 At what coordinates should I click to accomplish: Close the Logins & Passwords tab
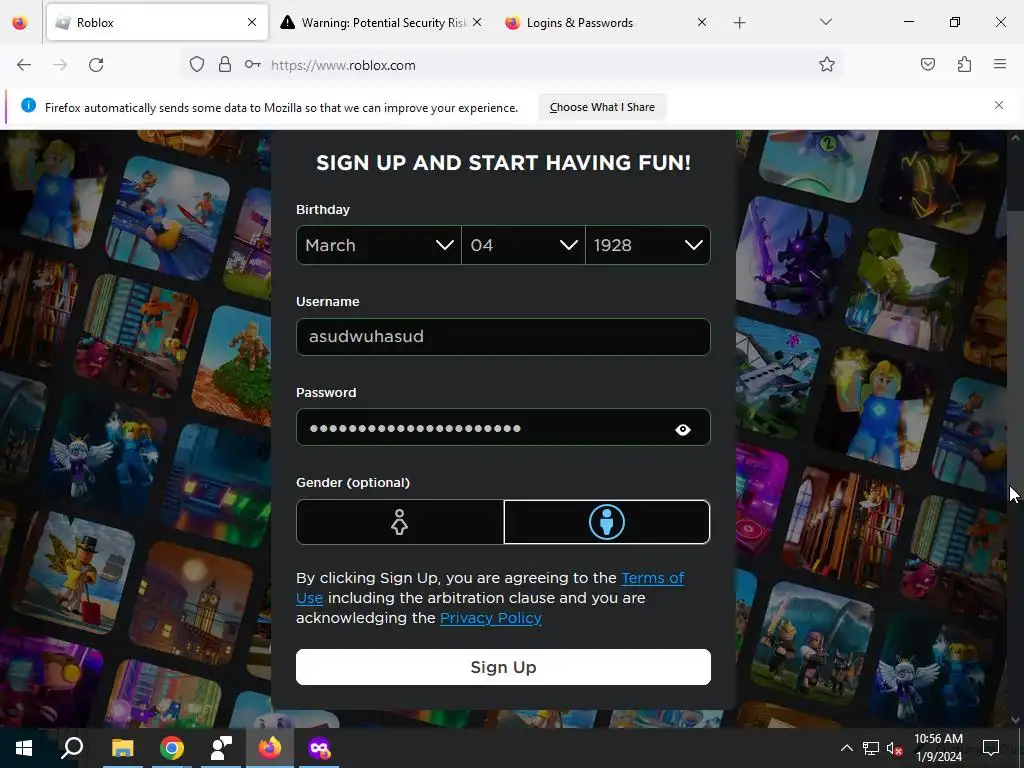click(x=701, y=23)
